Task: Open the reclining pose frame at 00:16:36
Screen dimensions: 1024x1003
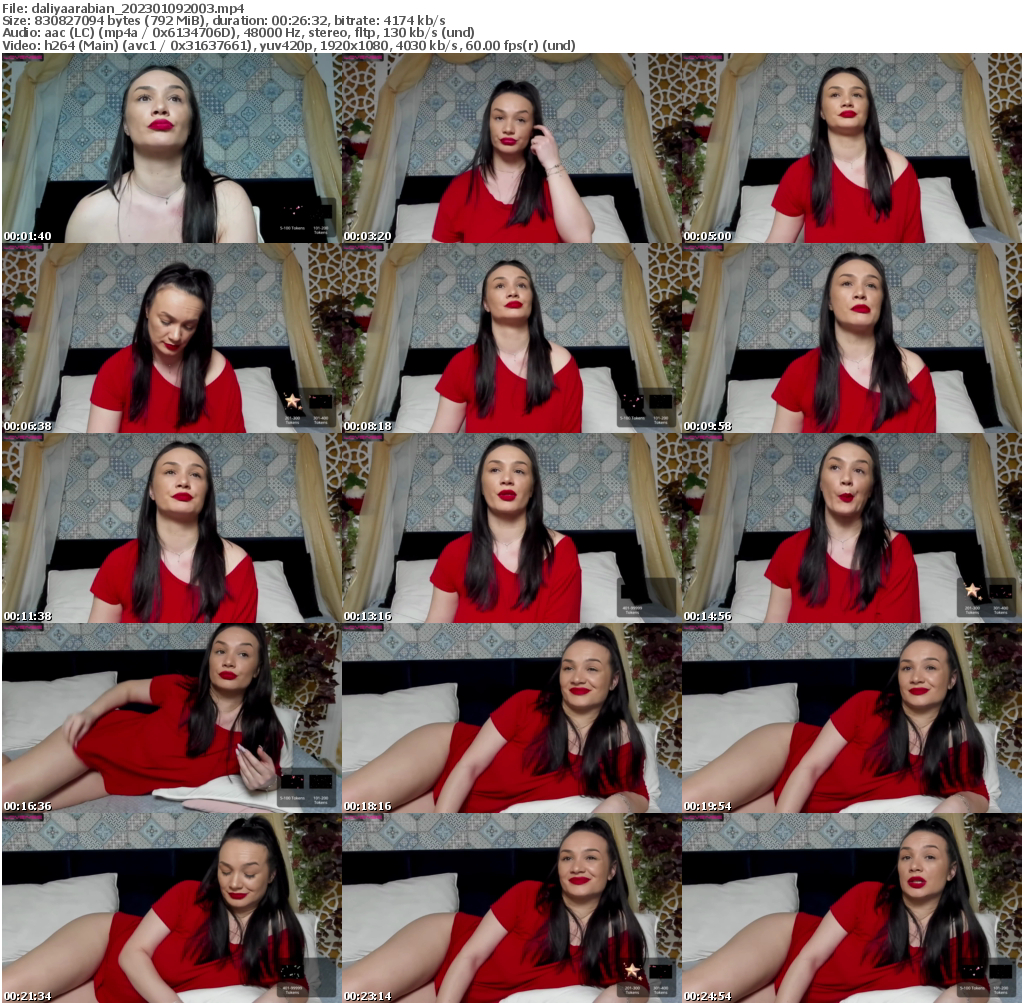Action: 170,715
